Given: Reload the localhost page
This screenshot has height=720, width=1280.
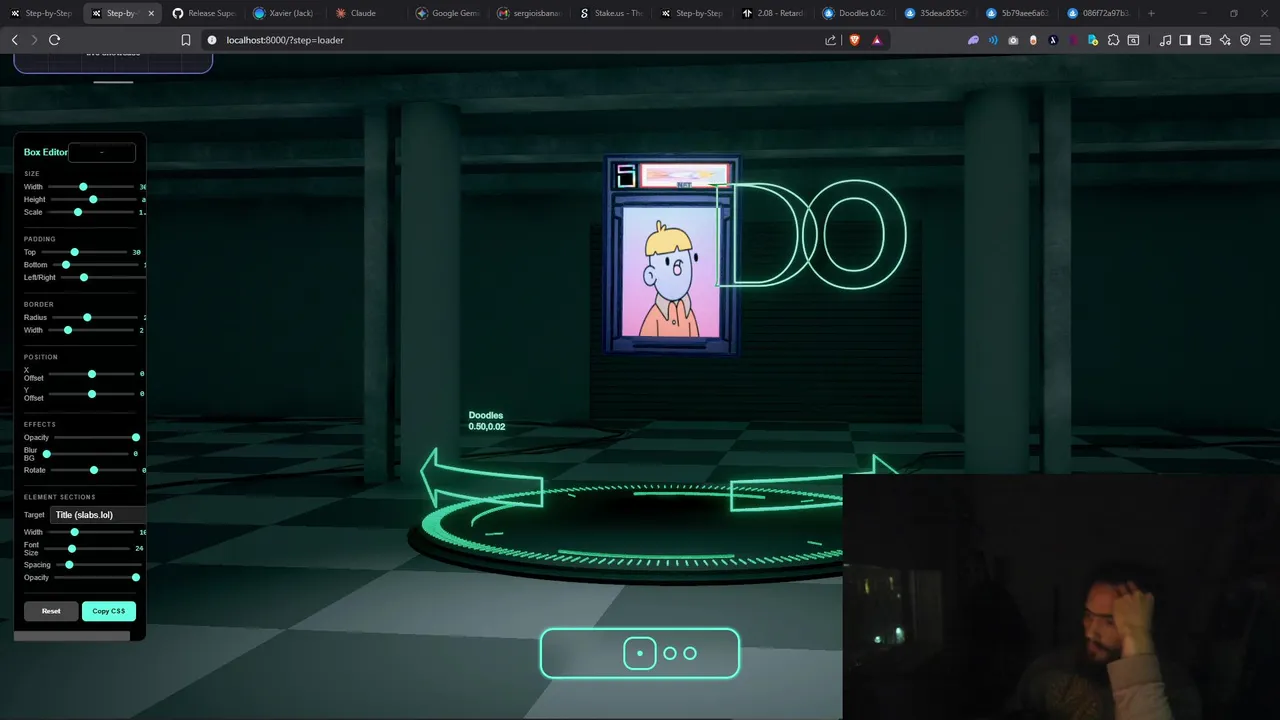Looking at the screenshot, I should click(54, 40).
